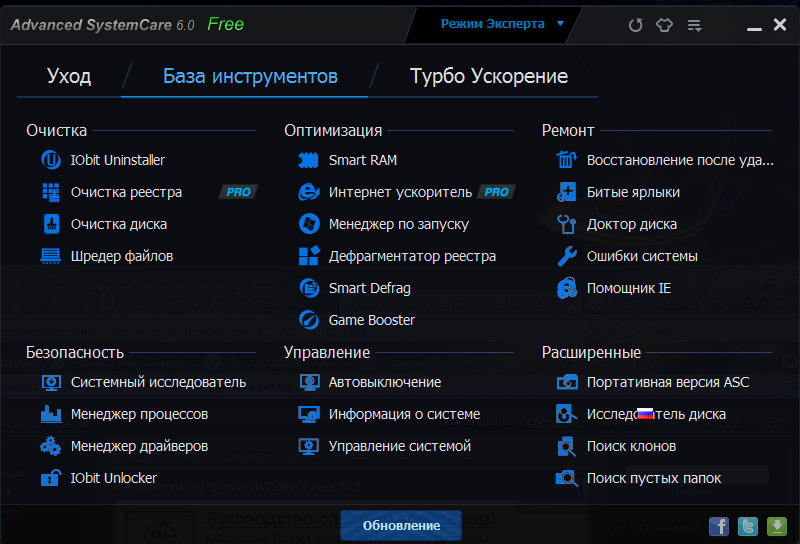Screen dimensions: 800x544
Task: Click the "Smart Defrag" text
Action: (369, 288)
